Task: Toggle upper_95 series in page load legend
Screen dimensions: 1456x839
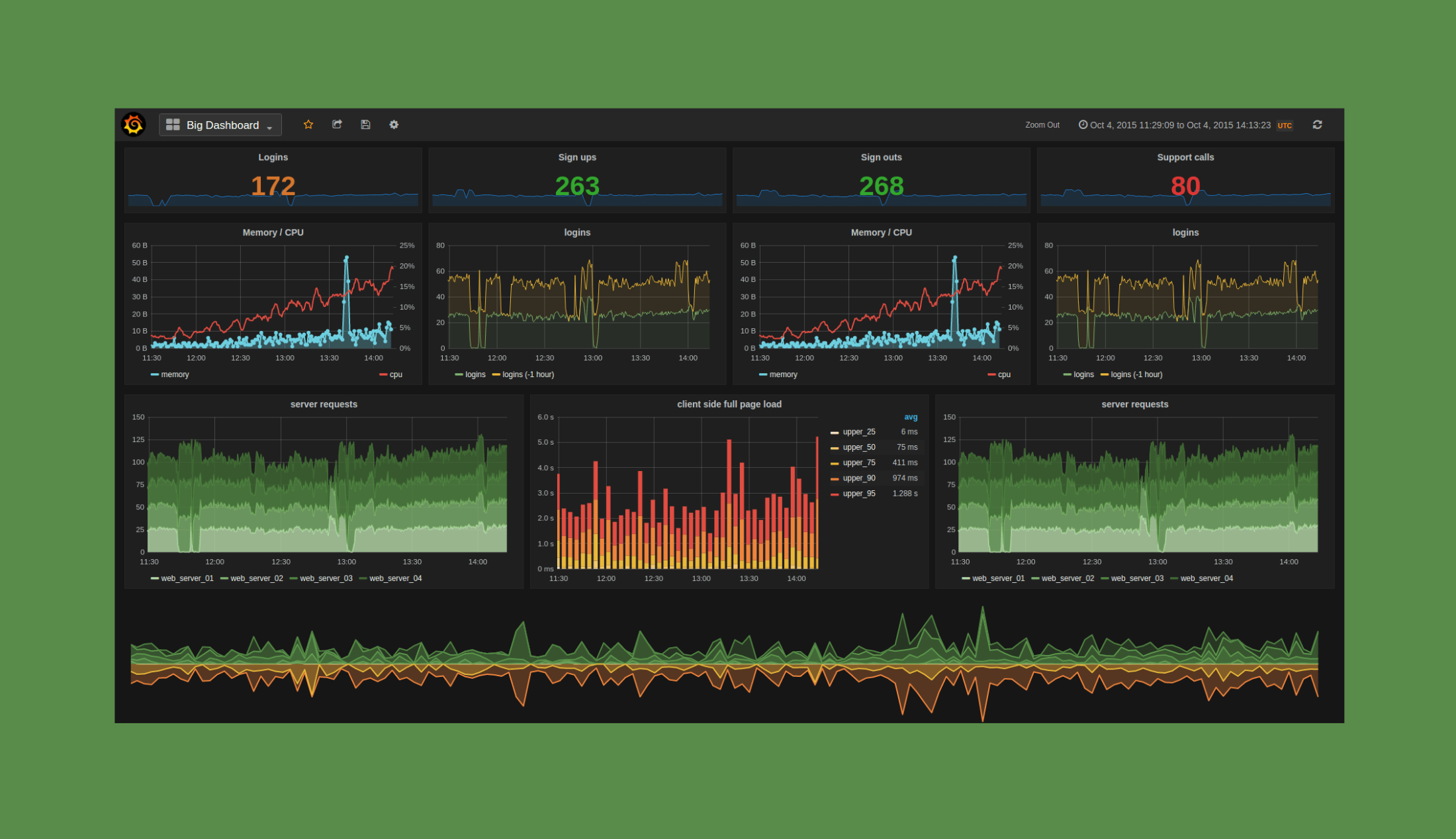Action: coord(853,494)
